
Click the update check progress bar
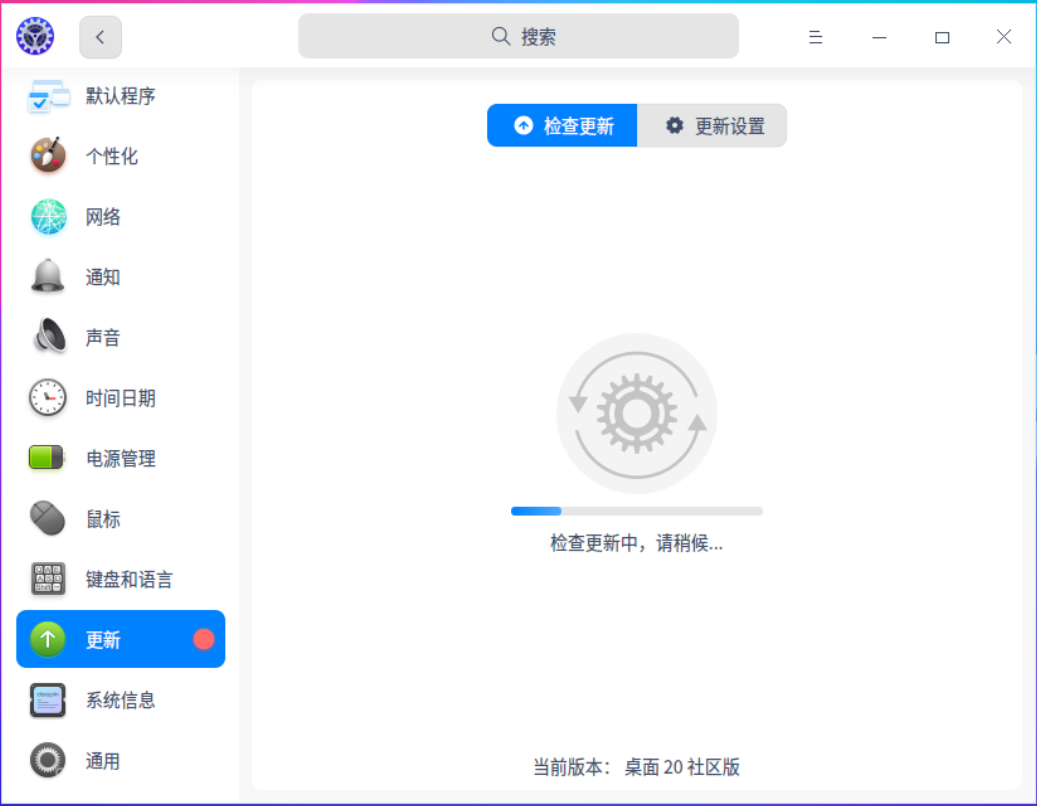pos(637,511)
